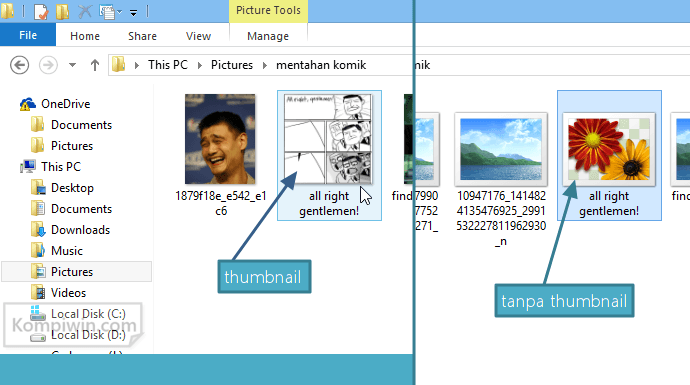Click the OneDrive cloud icon
This screenshot has width=690, height=385.
tap(28, 104)
